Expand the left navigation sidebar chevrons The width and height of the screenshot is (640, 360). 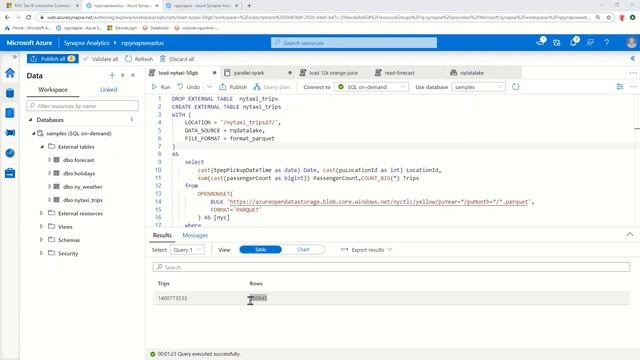[15, 57]
